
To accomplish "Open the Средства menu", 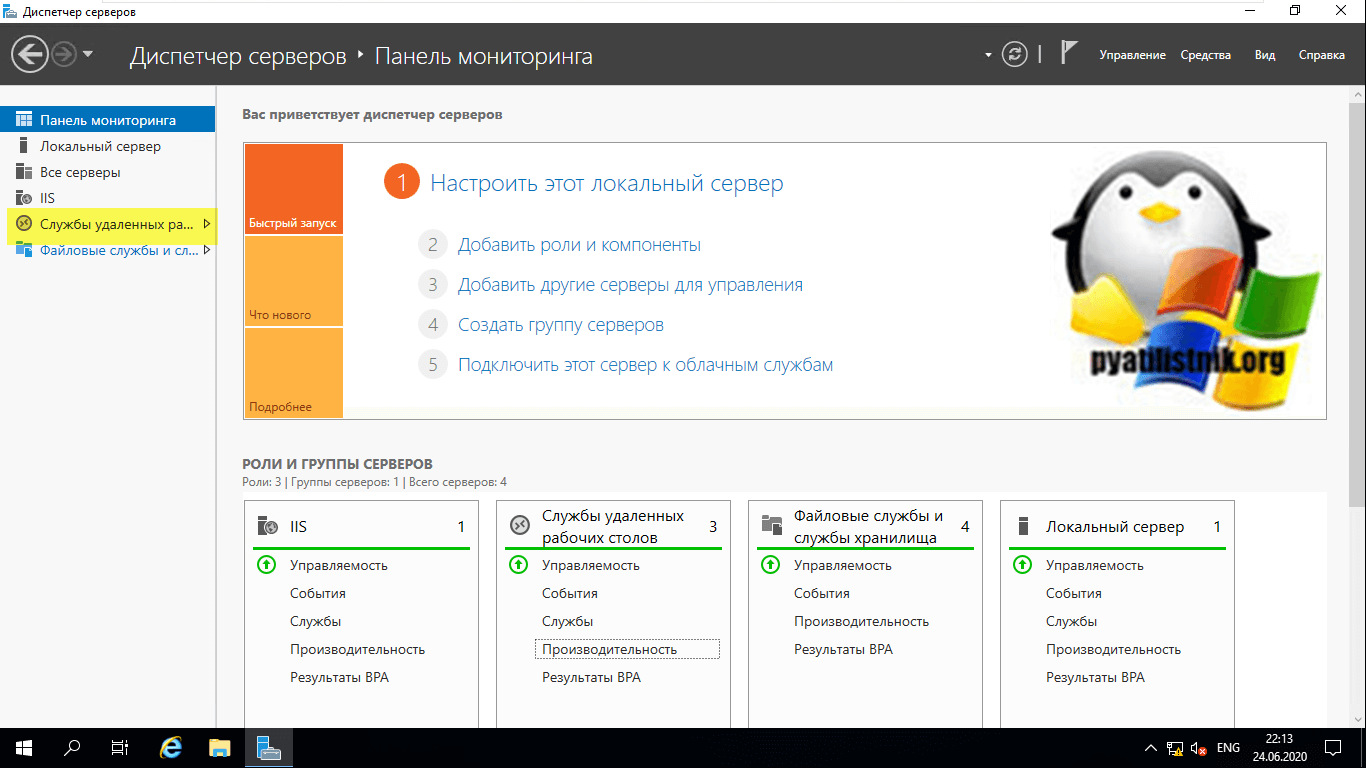I will pos(1205,55).
